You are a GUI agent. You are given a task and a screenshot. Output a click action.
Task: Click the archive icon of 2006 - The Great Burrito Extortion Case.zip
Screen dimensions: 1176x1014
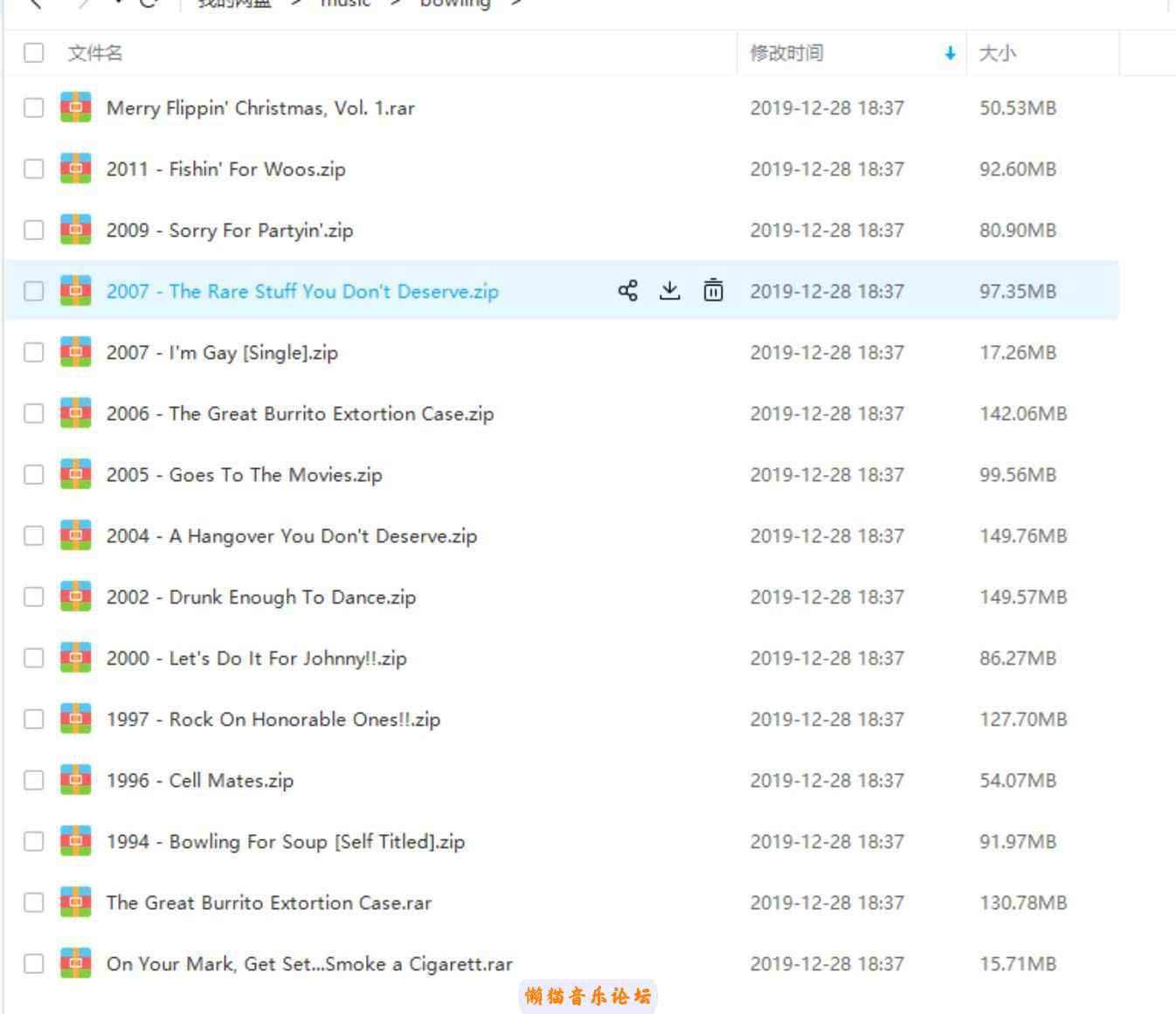[75, 413]
